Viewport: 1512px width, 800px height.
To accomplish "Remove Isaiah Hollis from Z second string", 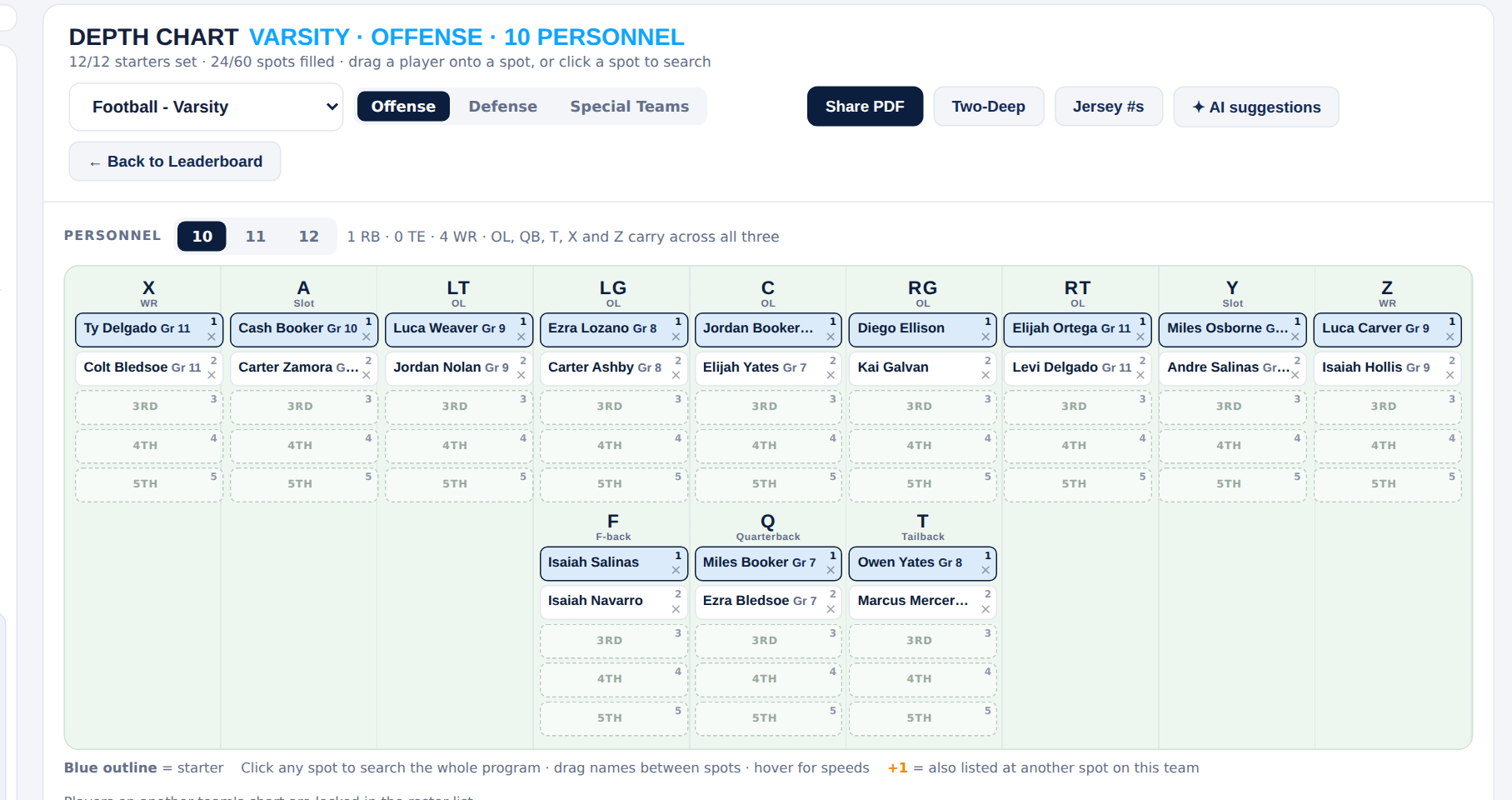I will click(1450, 376).
